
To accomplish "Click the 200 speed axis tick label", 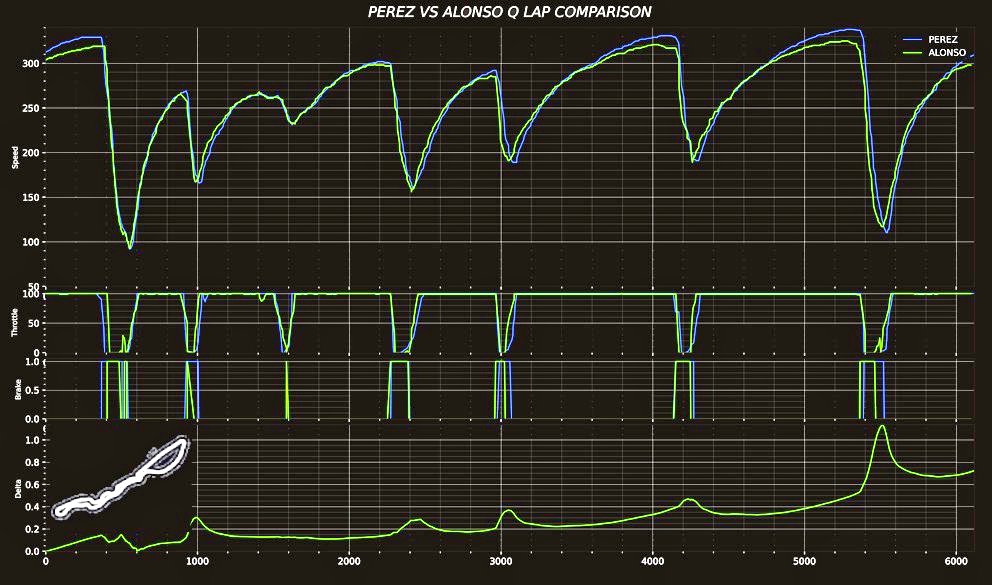I will [32, 153].
